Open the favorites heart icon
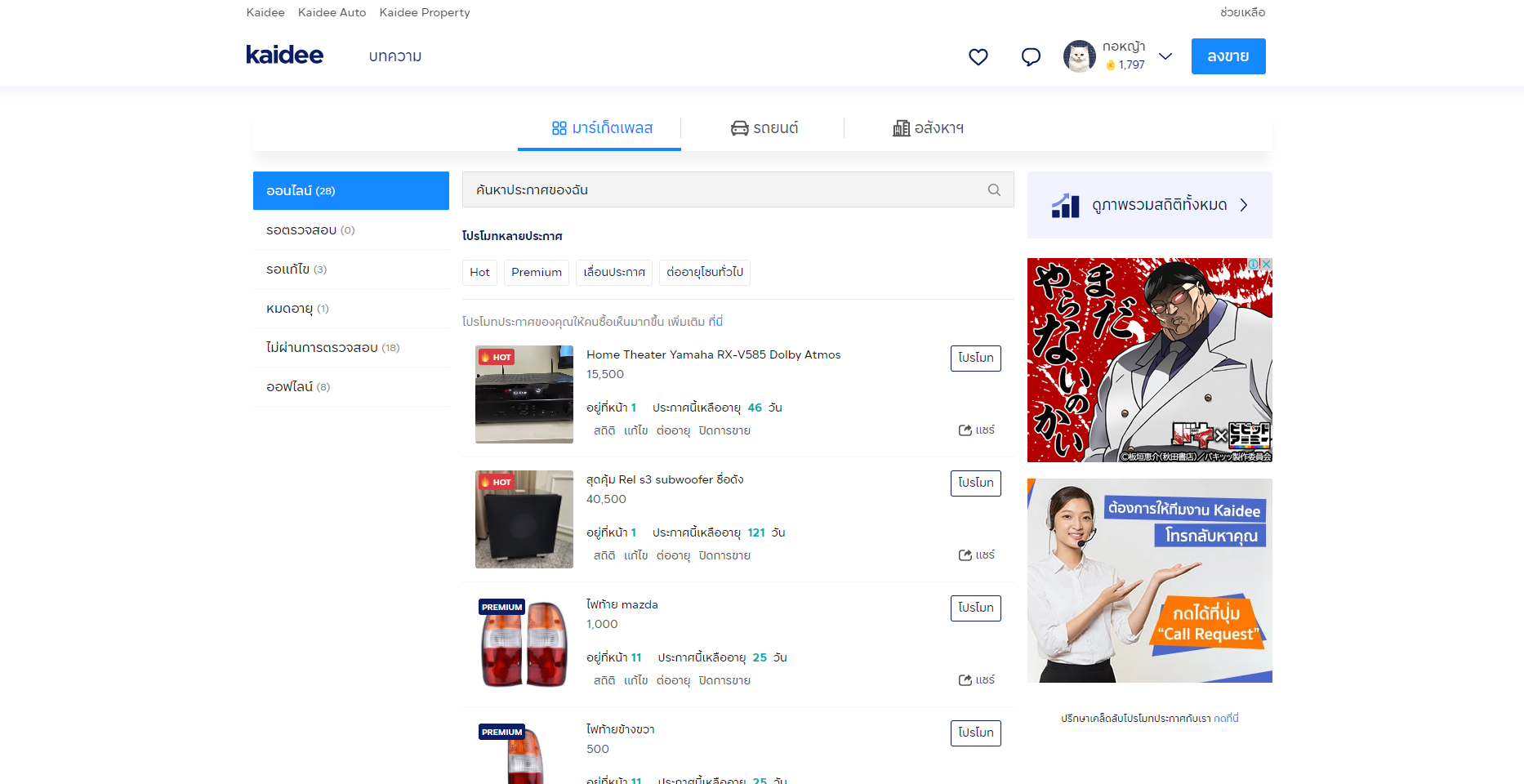1524x784 pixels. [x=978, y=56]
